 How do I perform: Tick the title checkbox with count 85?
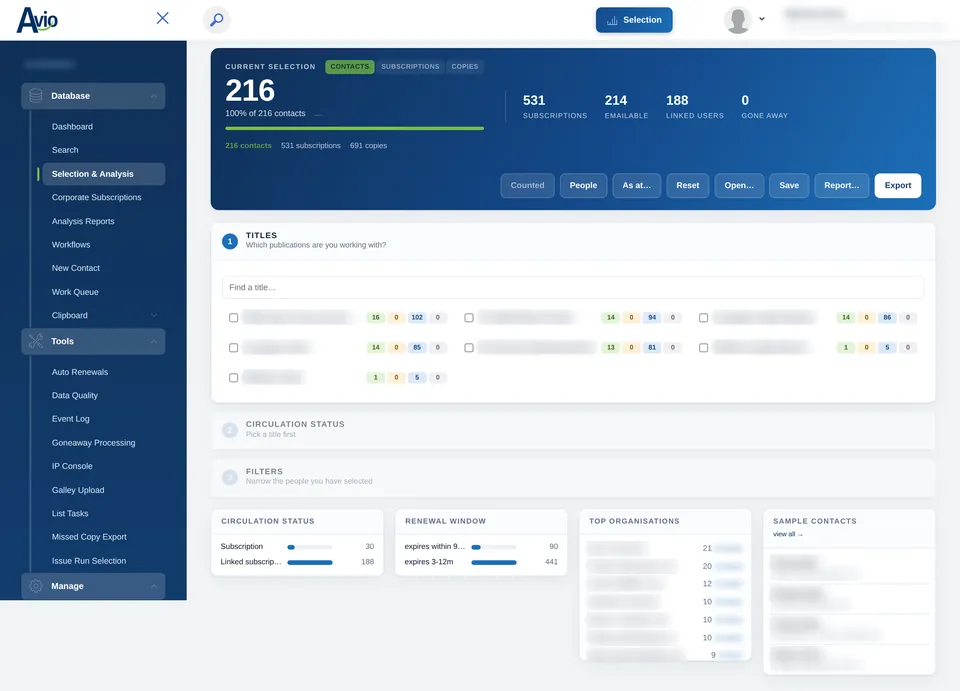coord(233,348)
